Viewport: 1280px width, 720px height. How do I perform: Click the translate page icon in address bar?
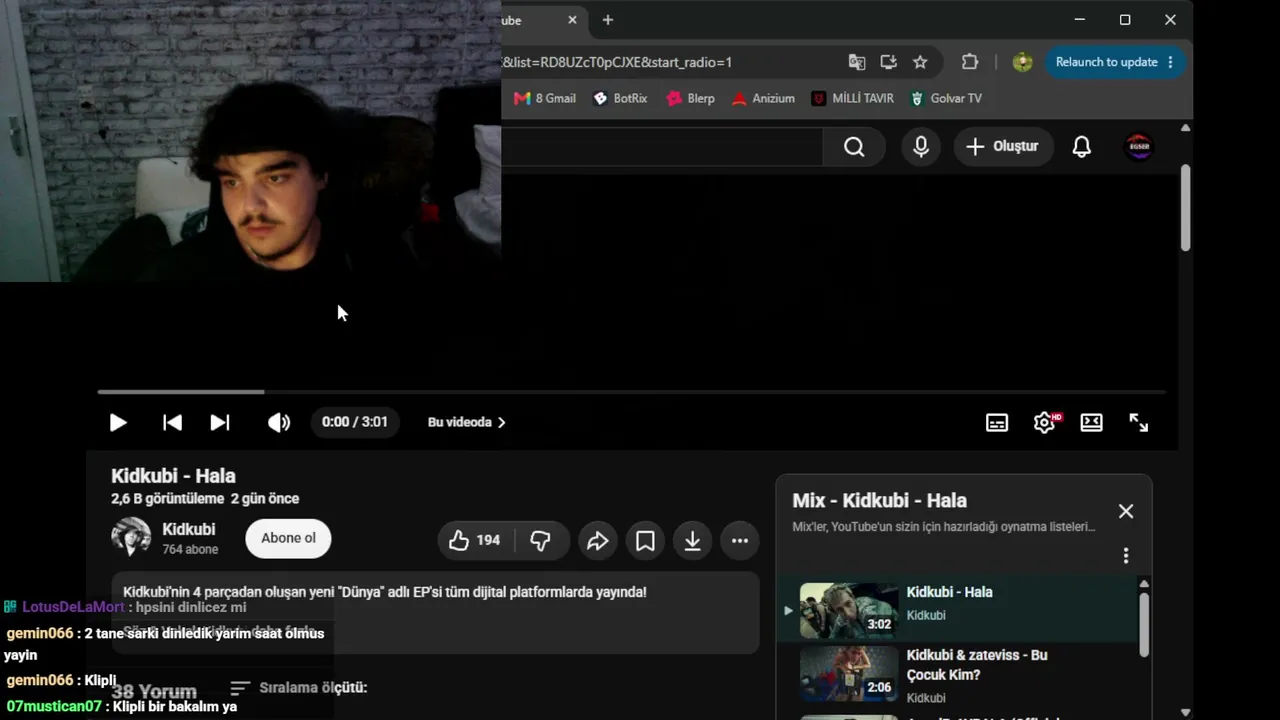(x=857, y=62)
